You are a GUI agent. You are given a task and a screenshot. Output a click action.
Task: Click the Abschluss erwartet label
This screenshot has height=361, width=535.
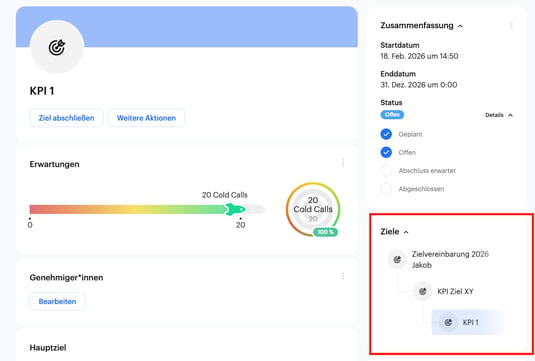click(427, 171)
